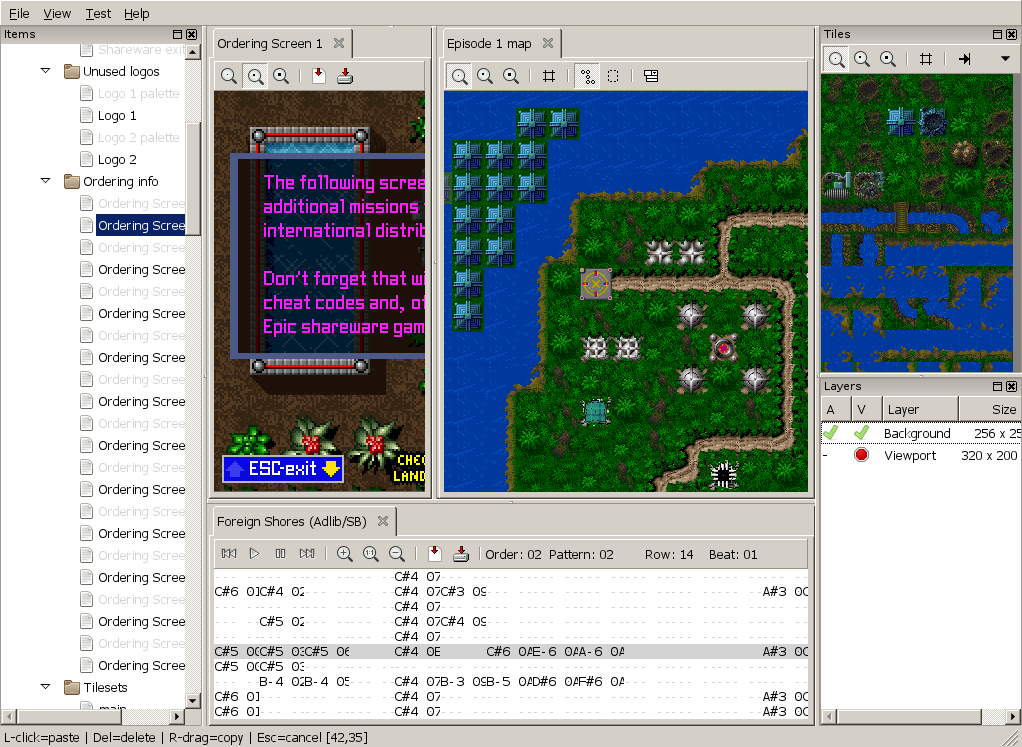Collapse the Unused logos folder

(46, 70)
